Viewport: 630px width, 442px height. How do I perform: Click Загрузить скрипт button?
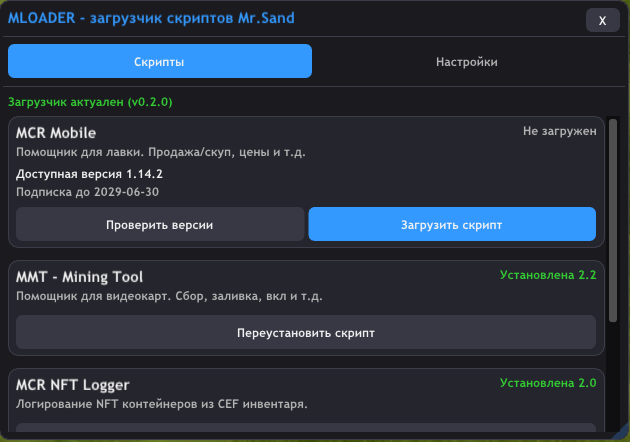tap(452, 224)
